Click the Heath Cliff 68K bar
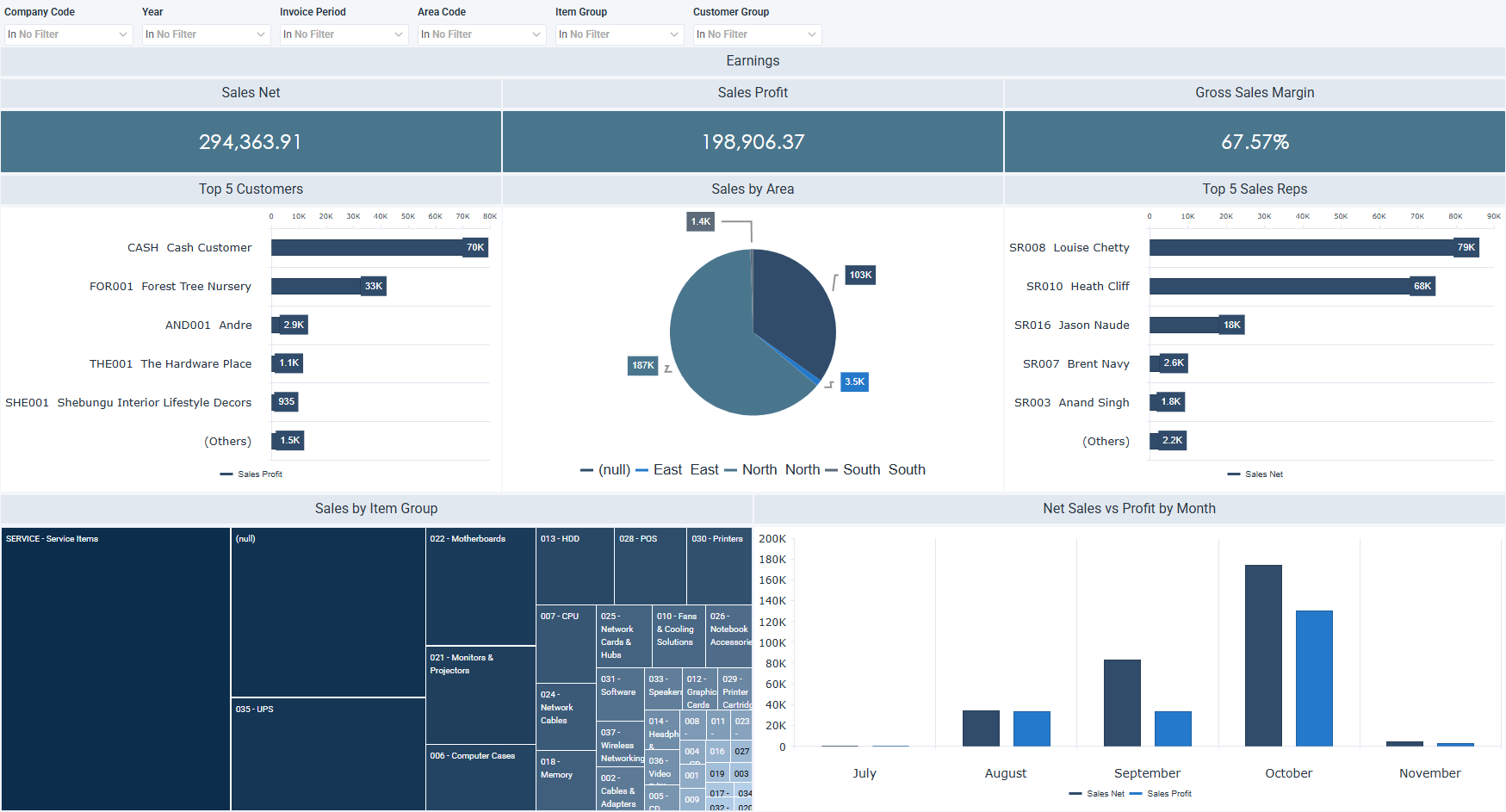1506x812 pixels. 1292,286
